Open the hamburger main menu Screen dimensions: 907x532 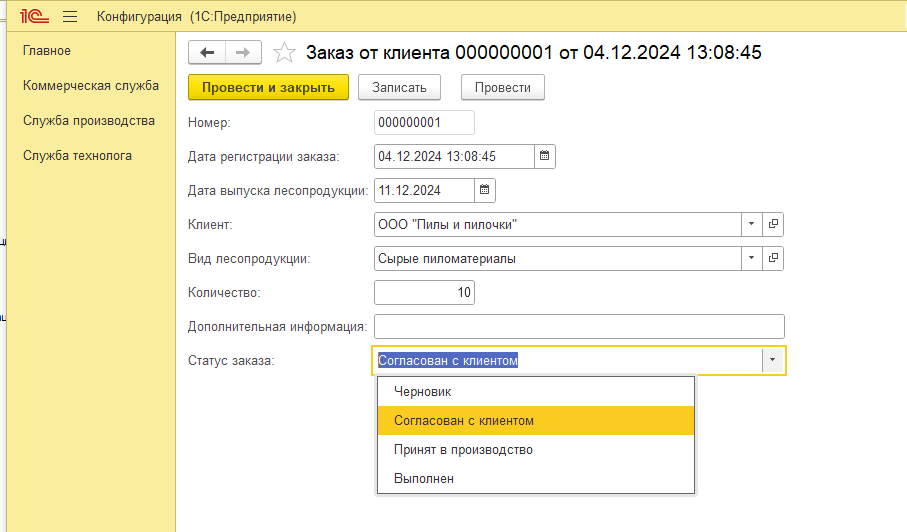click(70, 17)
